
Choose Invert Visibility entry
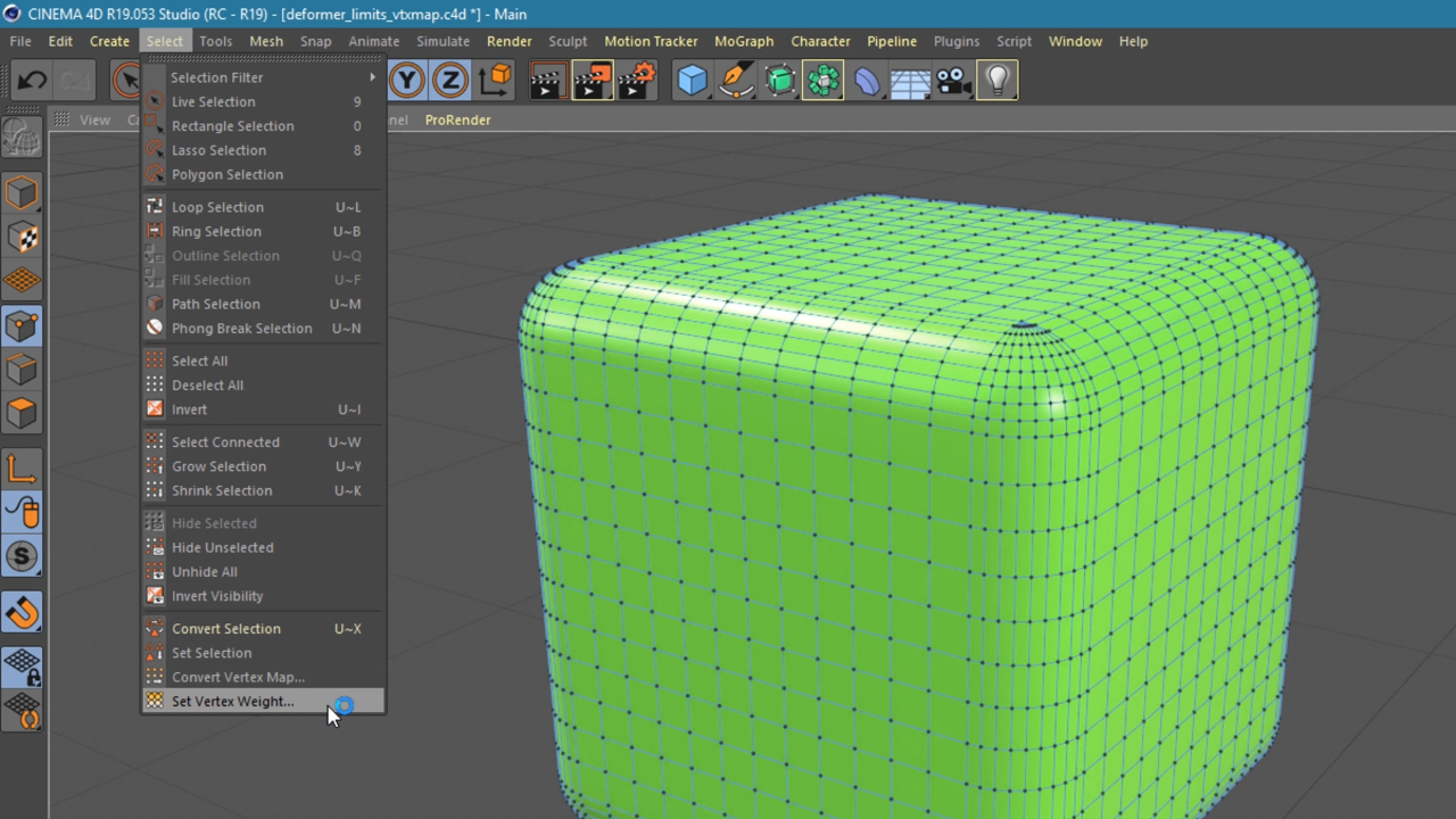pos(264,596)
